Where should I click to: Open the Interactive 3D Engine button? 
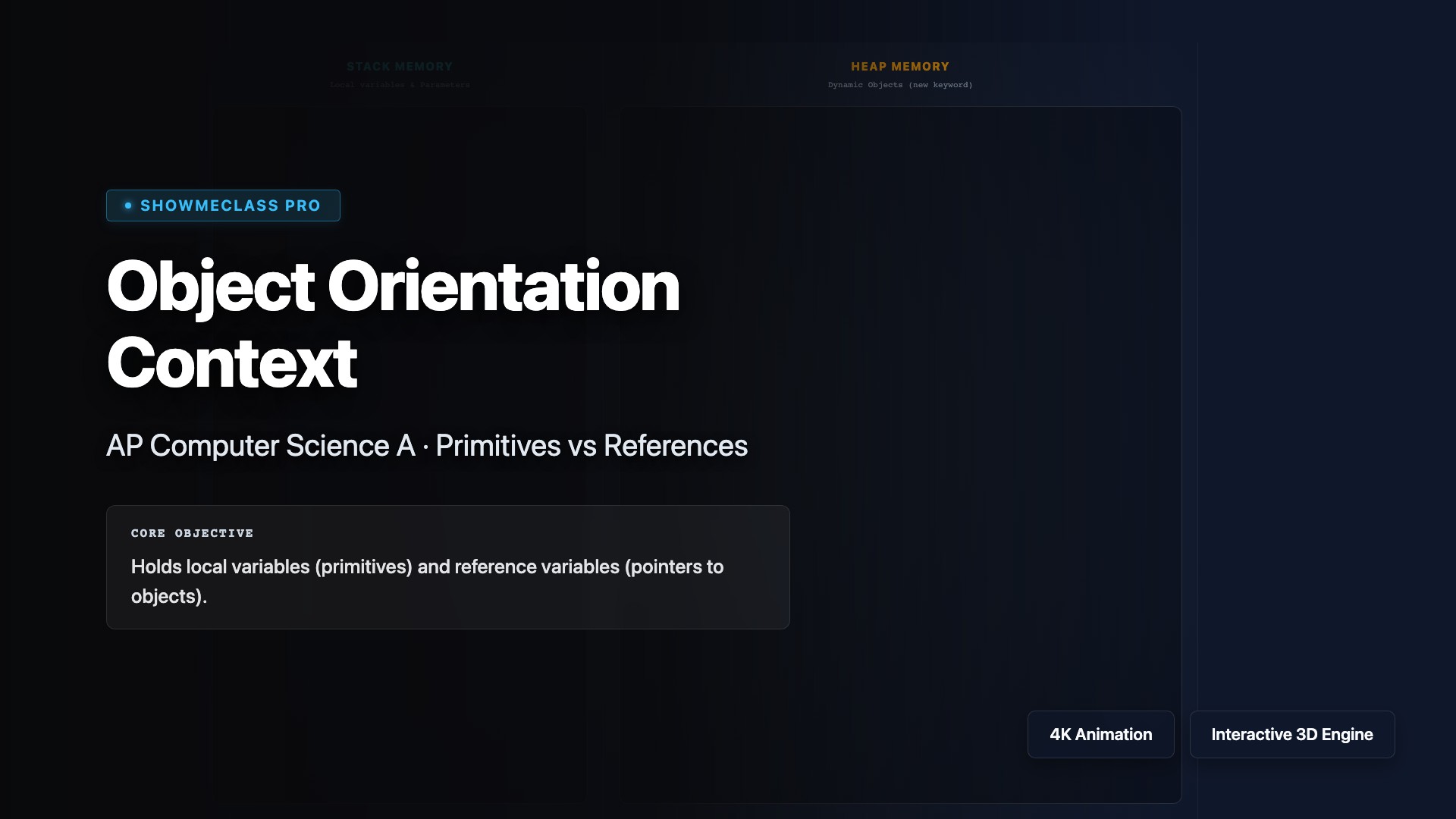coord(1291,734)
